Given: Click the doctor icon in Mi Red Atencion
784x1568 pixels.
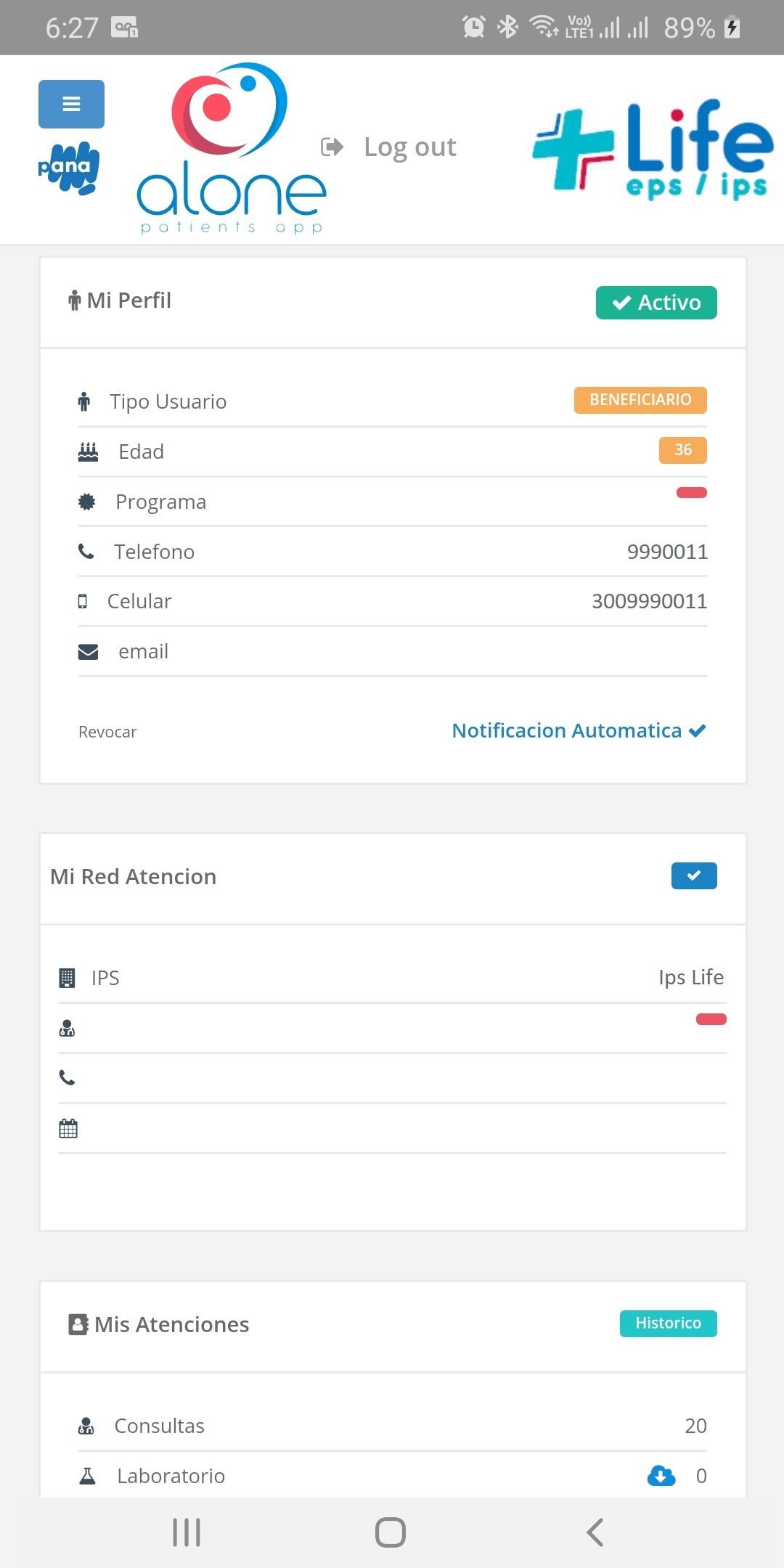Looking at the screenshot, I should (67, 1028).
